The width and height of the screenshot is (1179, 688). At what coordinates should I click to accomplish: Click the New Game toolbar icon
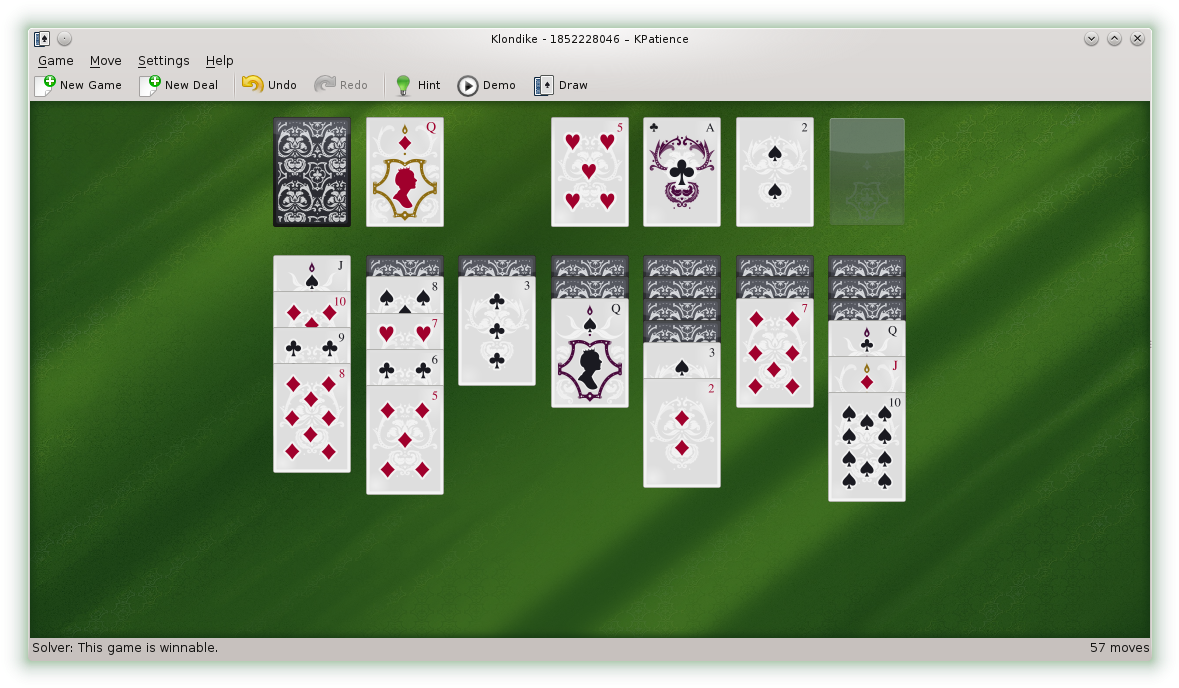point(44,84)
